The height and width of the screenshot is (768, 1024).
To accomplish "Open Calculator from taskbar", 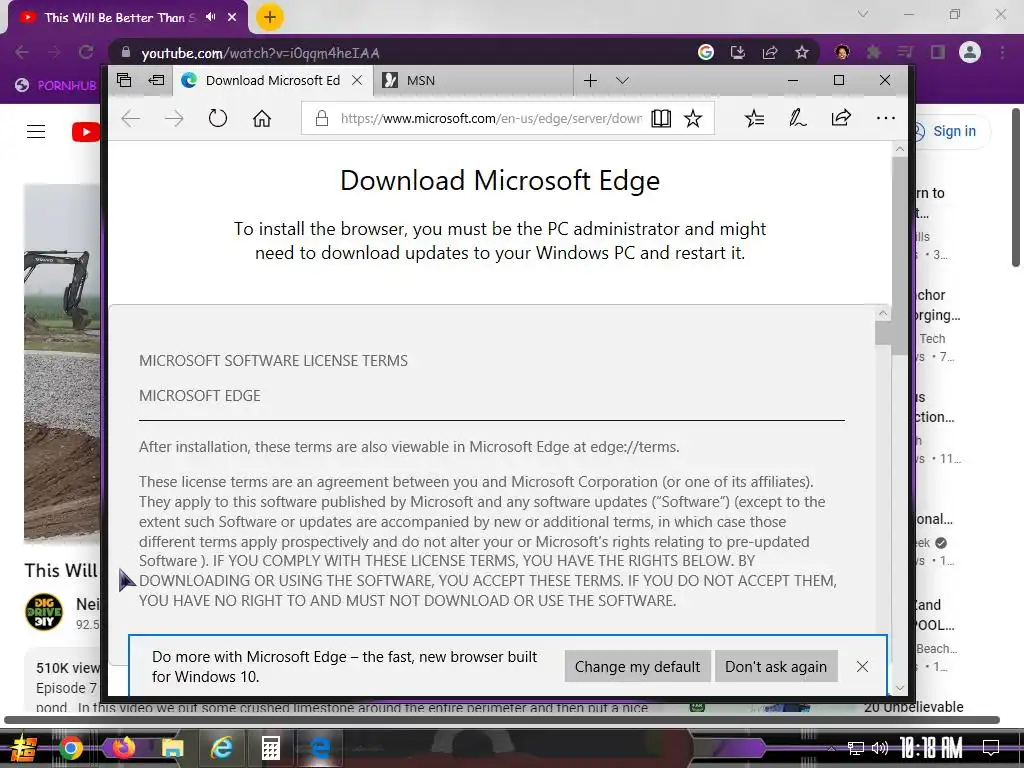I will (271, 748).
